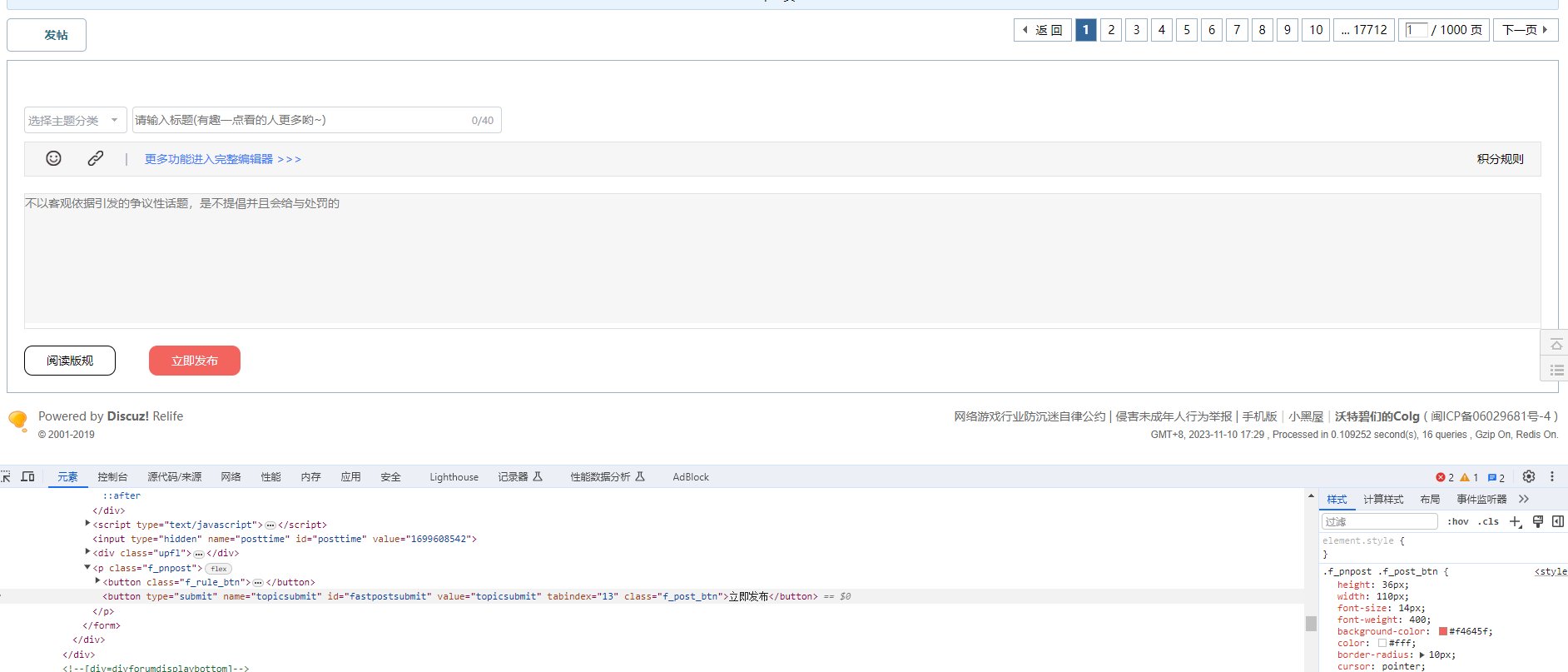Click the page number input box
The image size is (1568, 672).
(1417, 30)
